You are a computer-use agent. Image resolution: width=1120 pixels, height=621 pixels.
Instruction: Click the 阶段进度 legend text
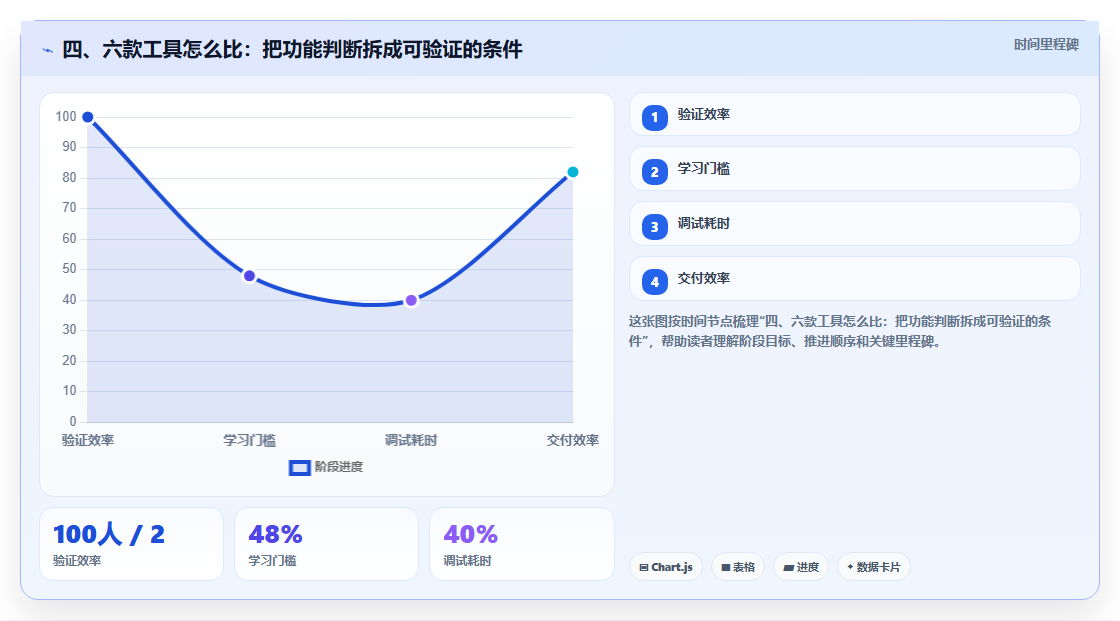339,467
